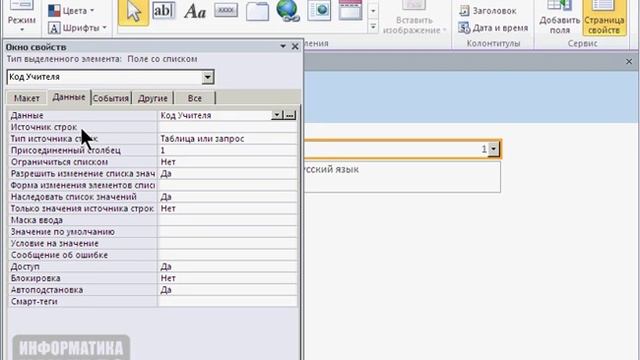Click Наследовать список значений value Да
Screen dimensions: 640x360
coord(227,197)
